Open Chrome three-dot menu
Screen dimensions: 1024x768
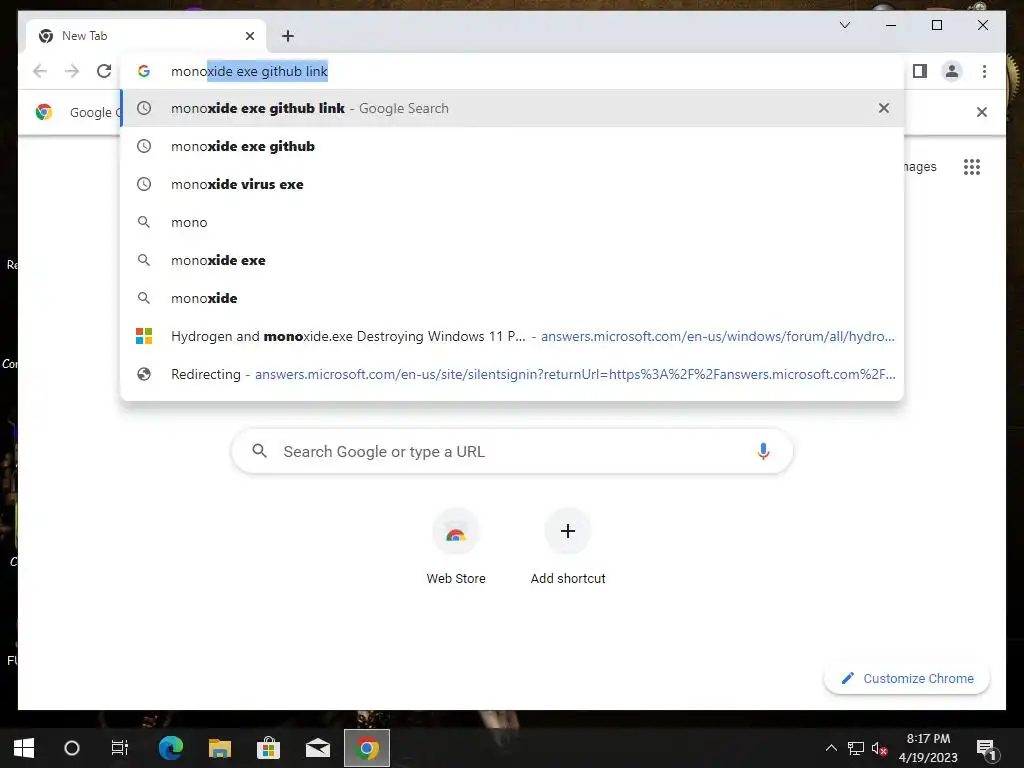984,71
